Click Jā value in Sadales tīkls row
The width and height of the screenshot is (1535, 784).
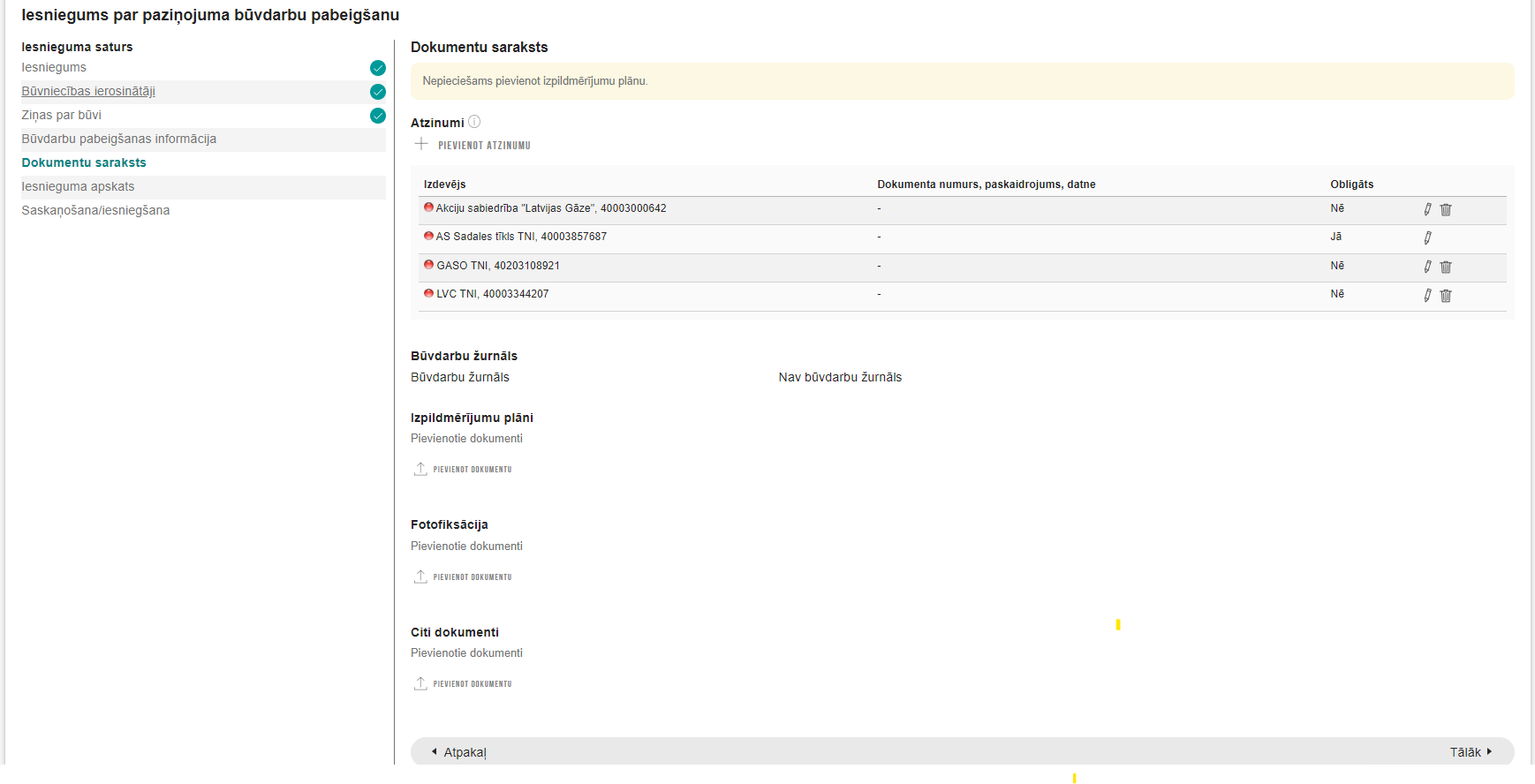coord(1335,237)
